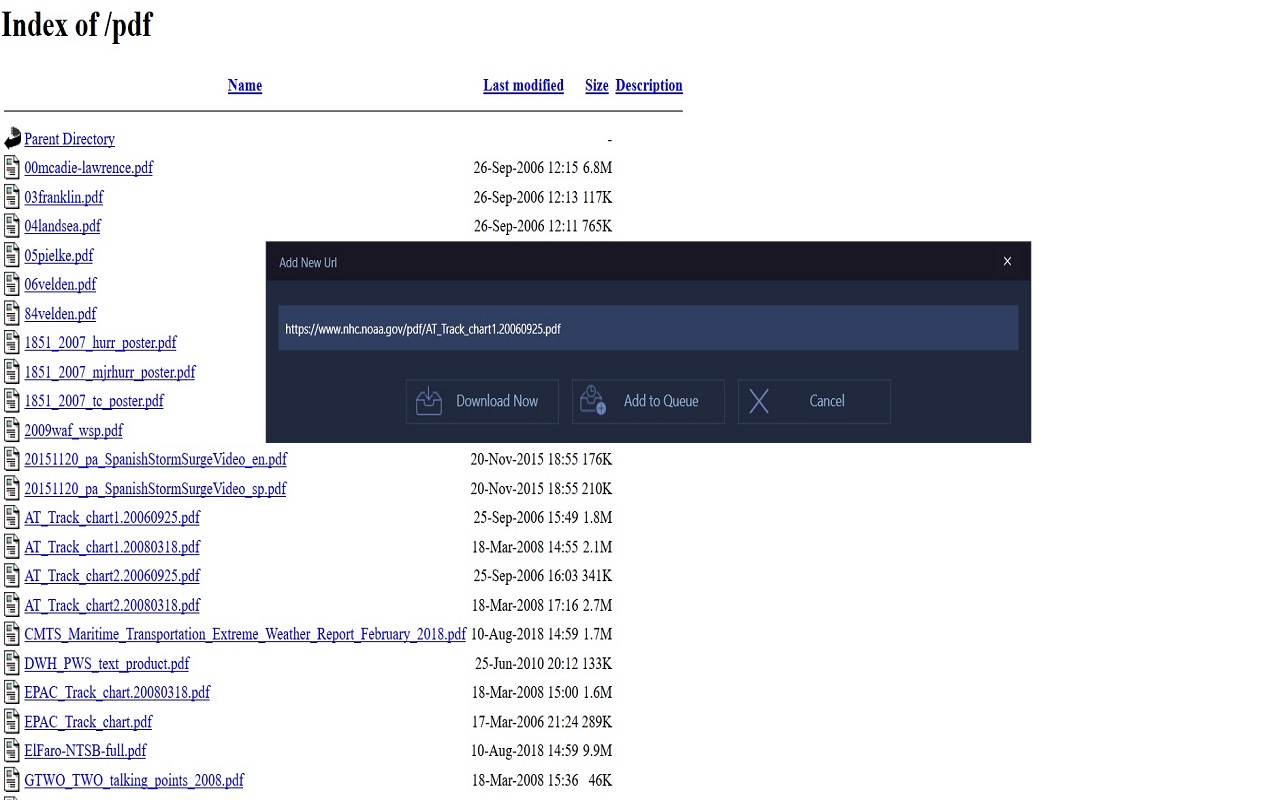Open 04landsea.pdf link
Image resolution: width=1280 pixels, height=800 pixels.
62,226
